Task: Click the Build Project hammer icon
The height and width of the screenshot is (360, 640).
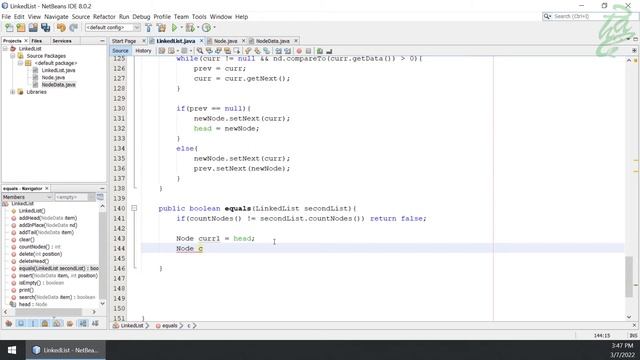Action: pos(149,28)
